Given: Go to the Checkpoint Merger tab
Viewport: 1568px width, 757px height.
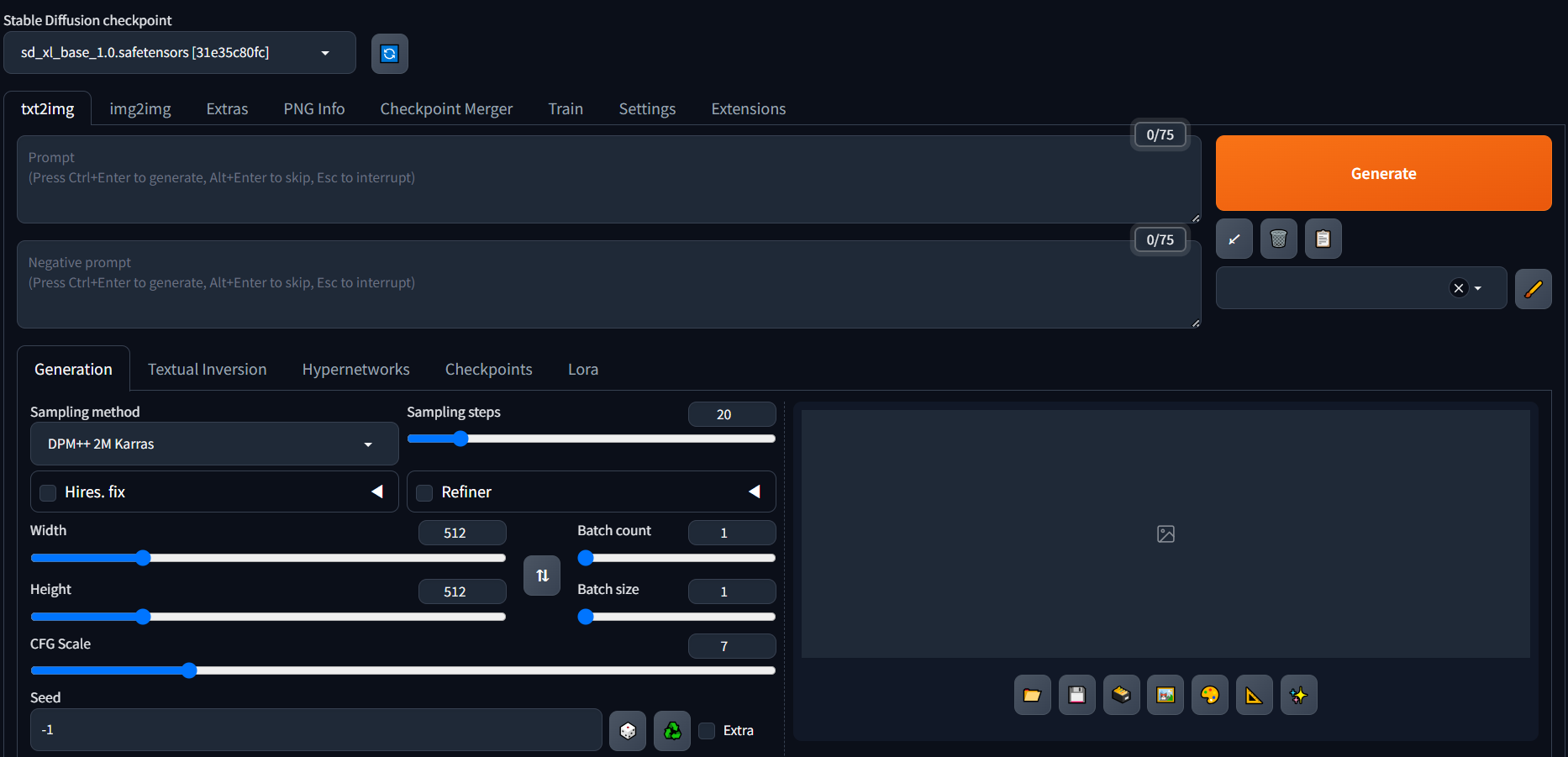Looking at the screenshot, I should coord(446,109).
